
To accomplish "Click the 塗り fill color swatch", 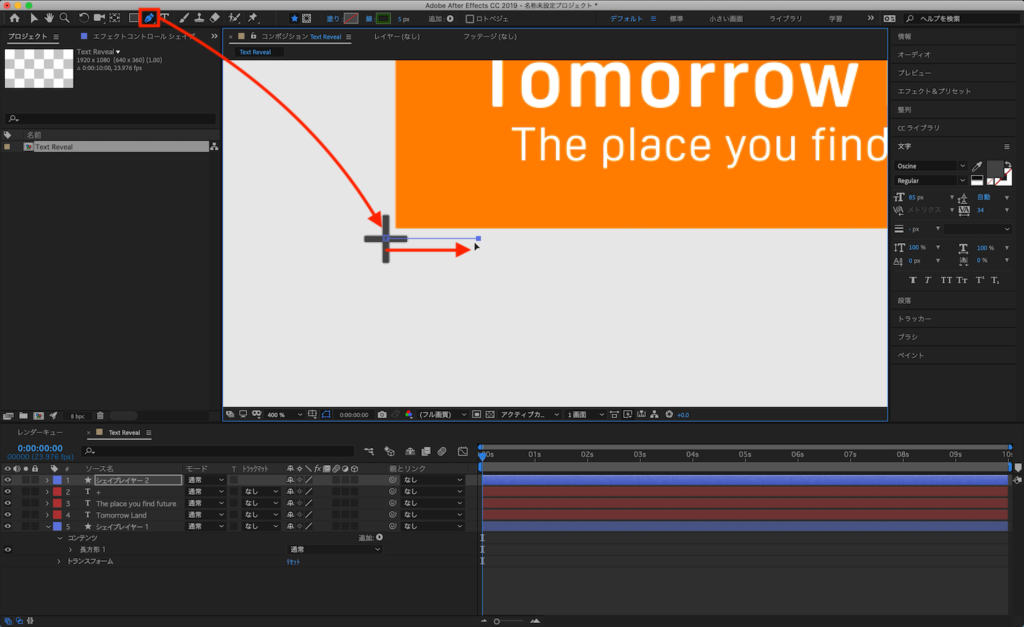I will click(351, 19).
